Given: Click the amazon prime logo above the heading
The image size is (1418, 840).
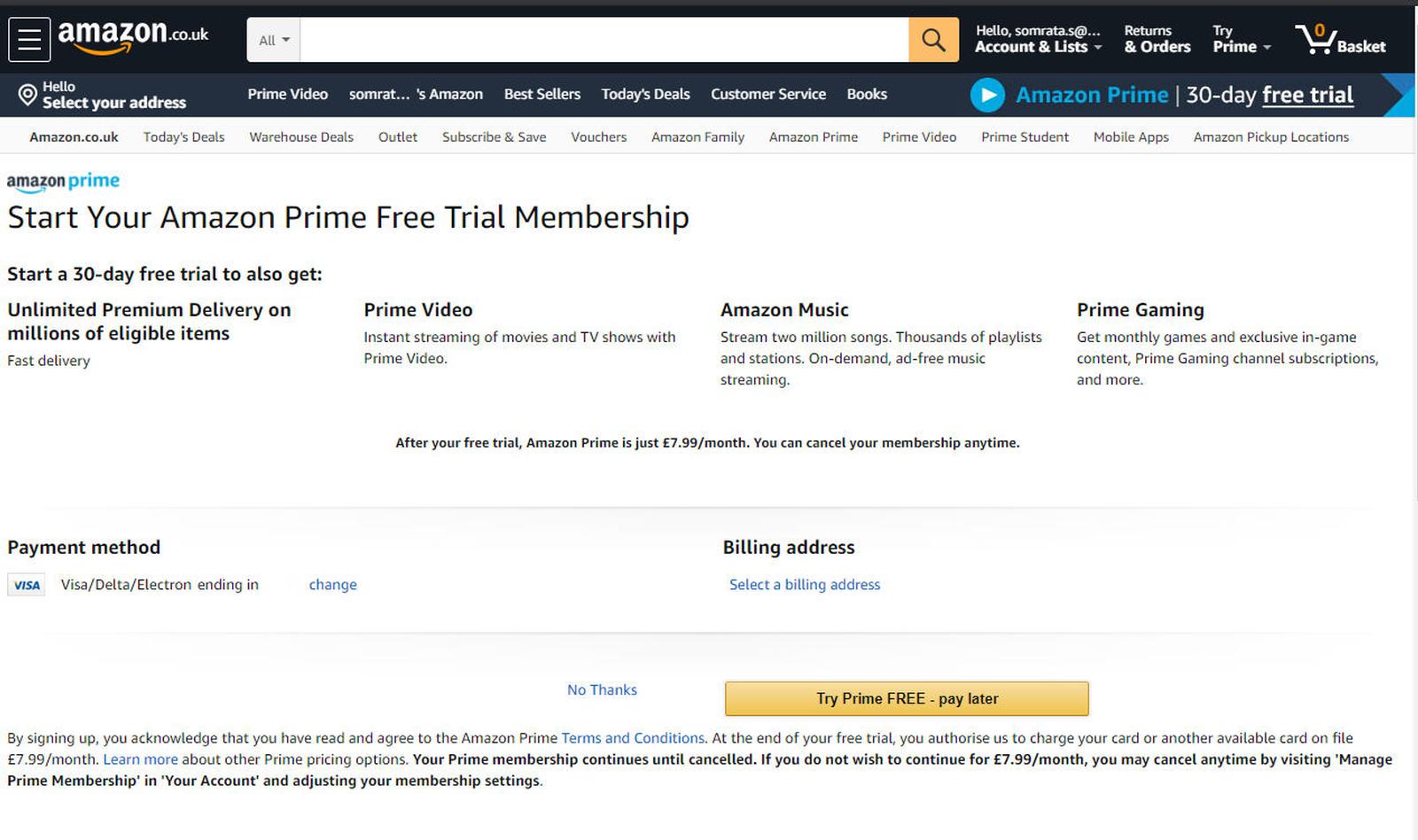Looking at the screenshot, I should [63, 181].
